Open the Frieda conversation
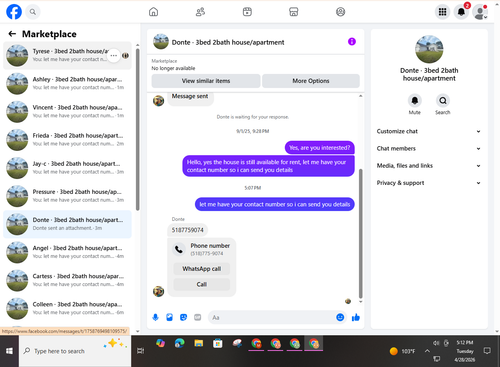500x367 pixels. pyautogui.click(x=67, y=140)
